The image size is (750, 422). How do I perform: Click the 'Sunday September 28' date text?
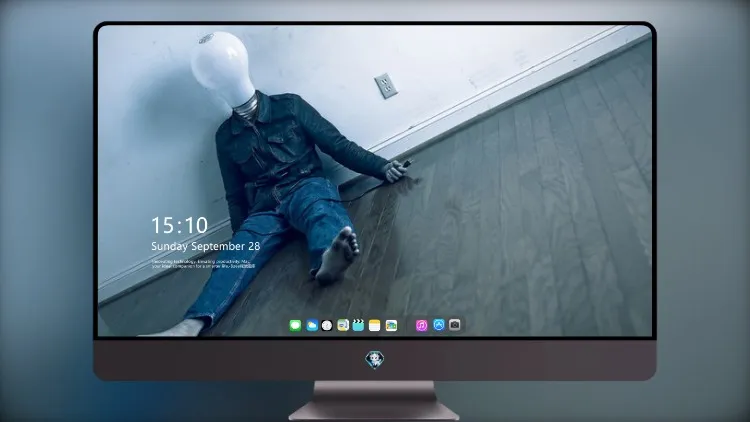tap(206, 246)
